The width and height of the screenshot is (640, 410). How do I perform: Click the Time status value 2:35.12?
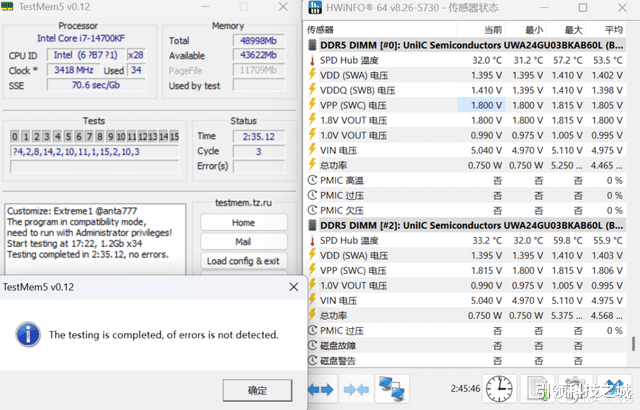coord(258,137)
